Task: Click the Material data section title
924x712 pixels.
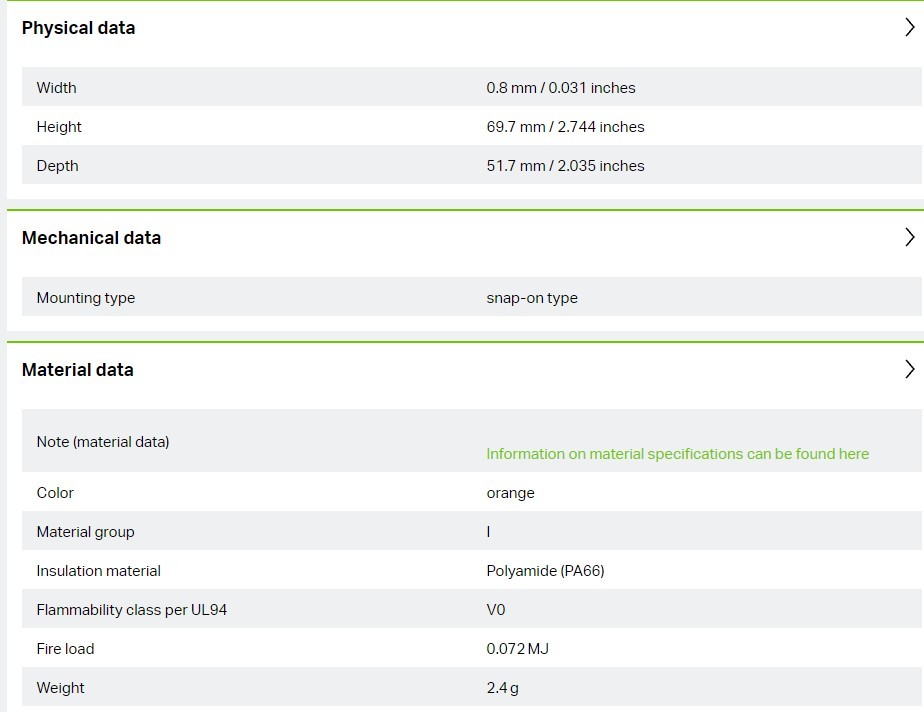Action: 77,370
